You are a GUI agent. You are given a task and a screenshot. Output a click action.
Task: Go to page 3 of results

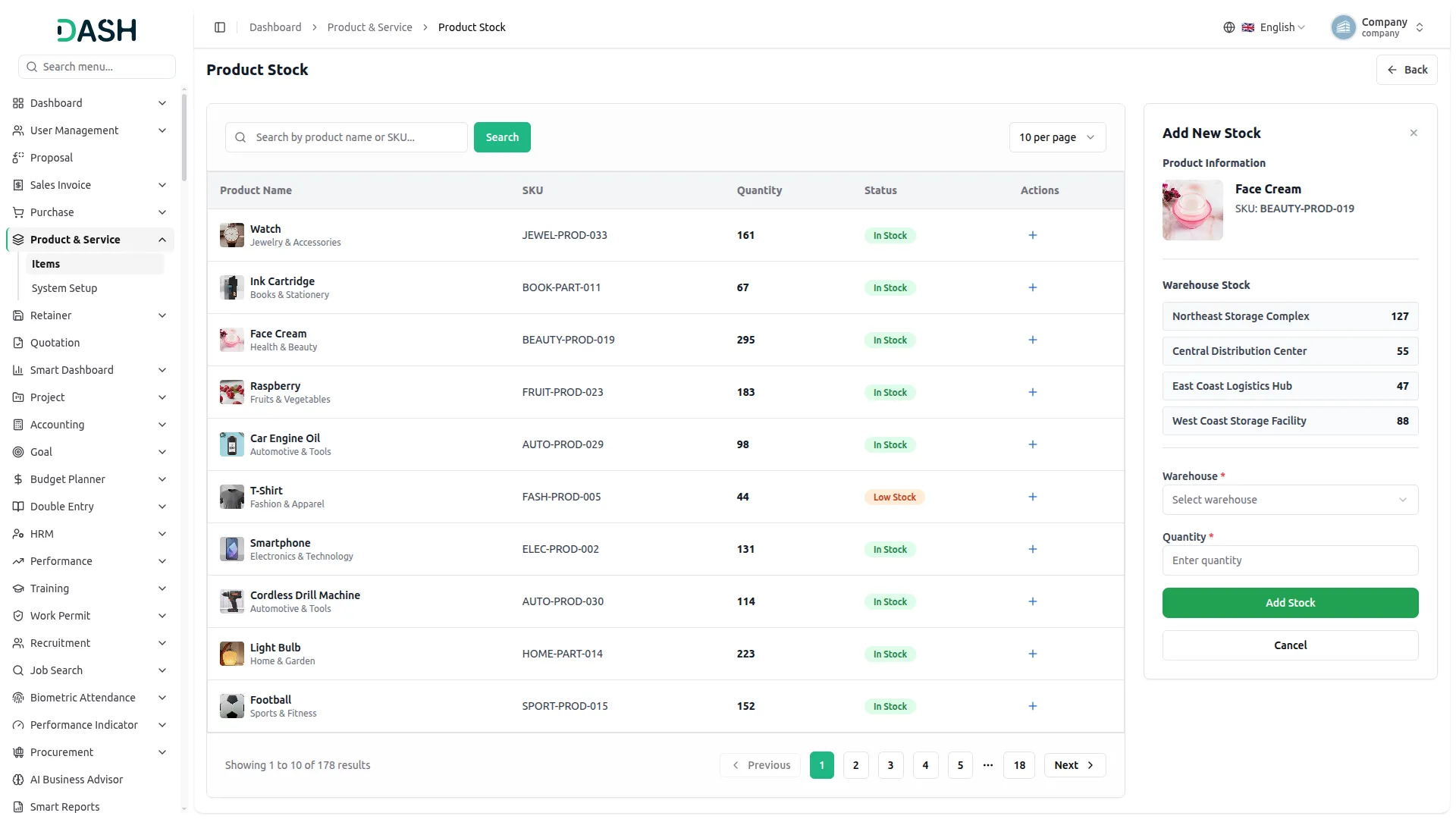(x=890, y=765)
